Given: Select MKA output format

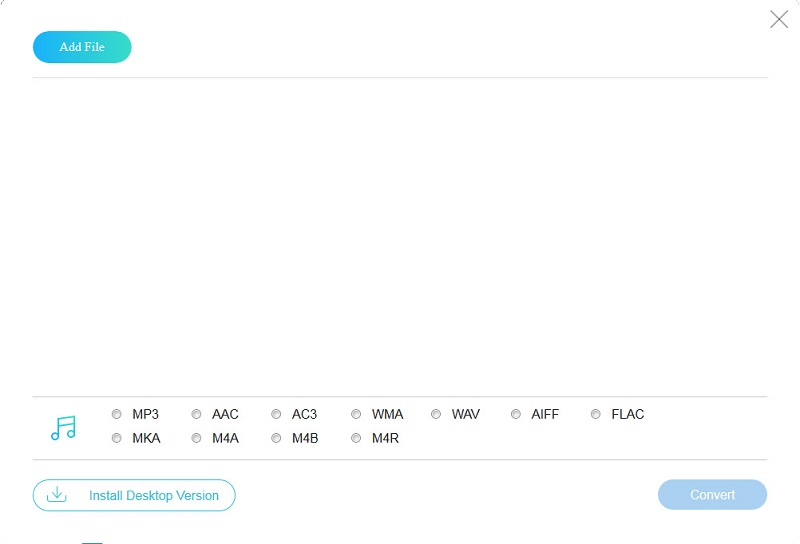Looking at the screenshot, I should click(117, 438).
